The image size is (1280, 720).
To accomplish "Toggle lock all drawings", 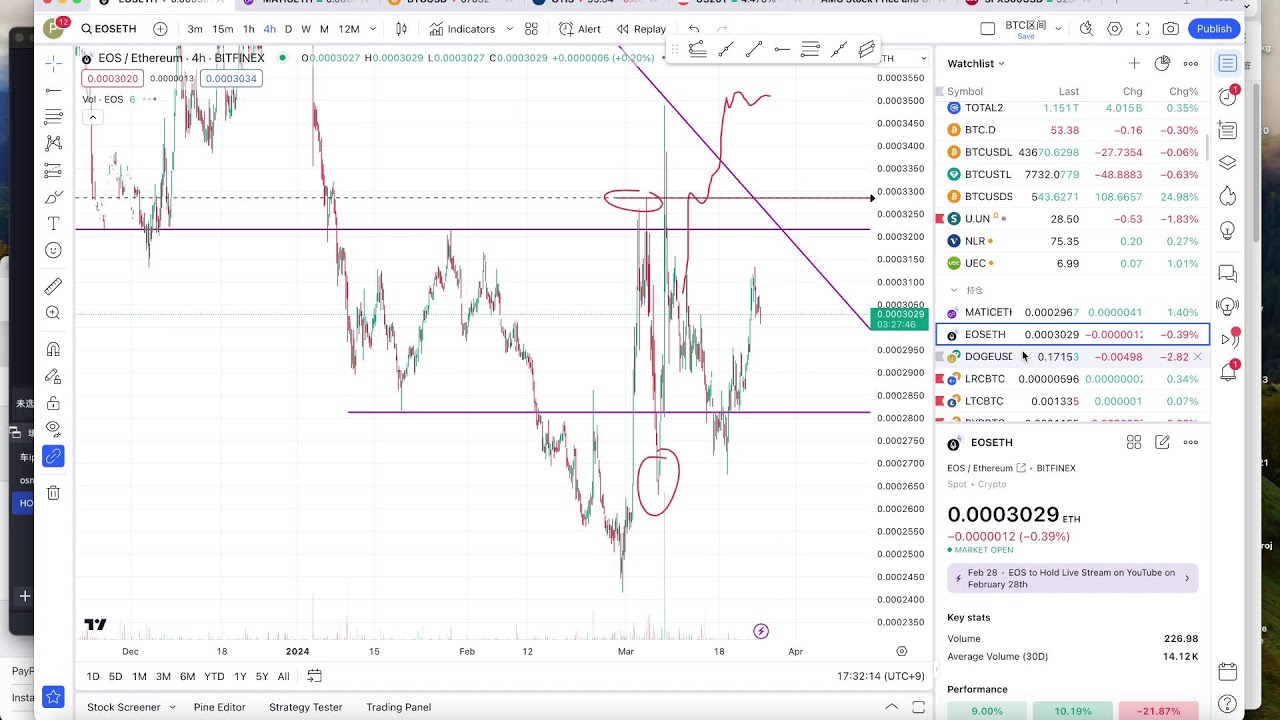I will pyautogui.click(x=53, y=403).
